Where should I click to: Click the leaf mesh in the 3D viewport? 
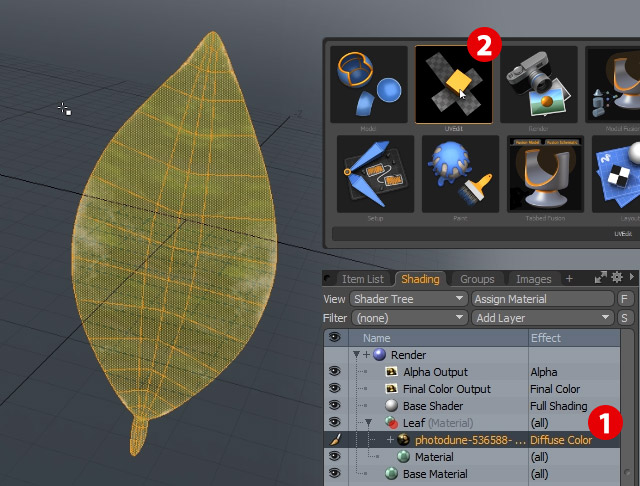point(176,245)
